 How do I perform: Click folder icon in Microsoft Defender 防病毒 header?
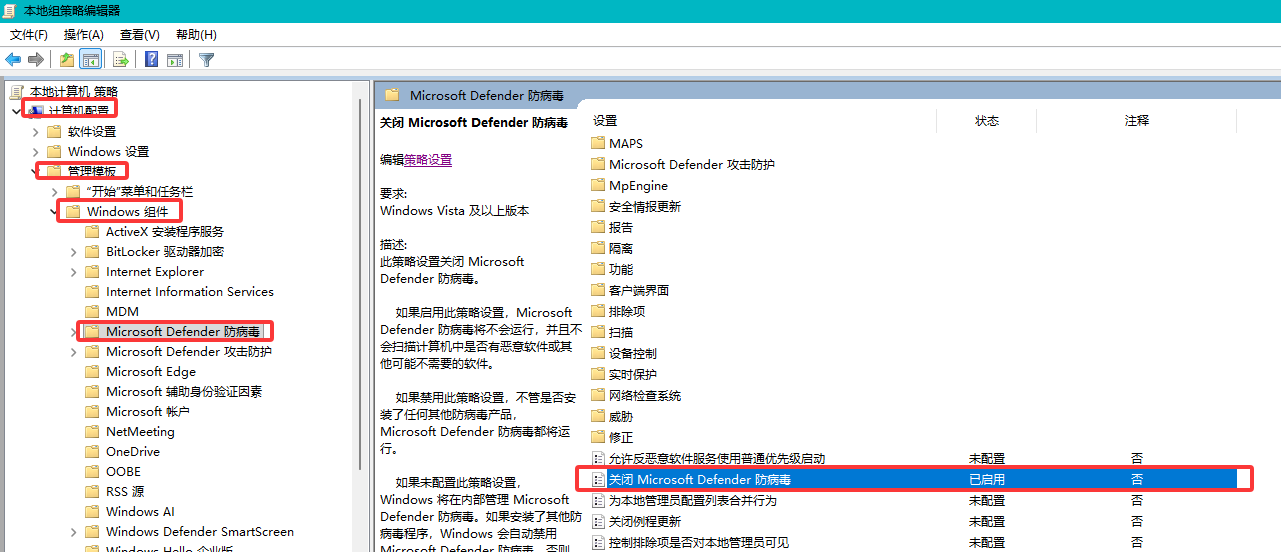pos(392,95)
